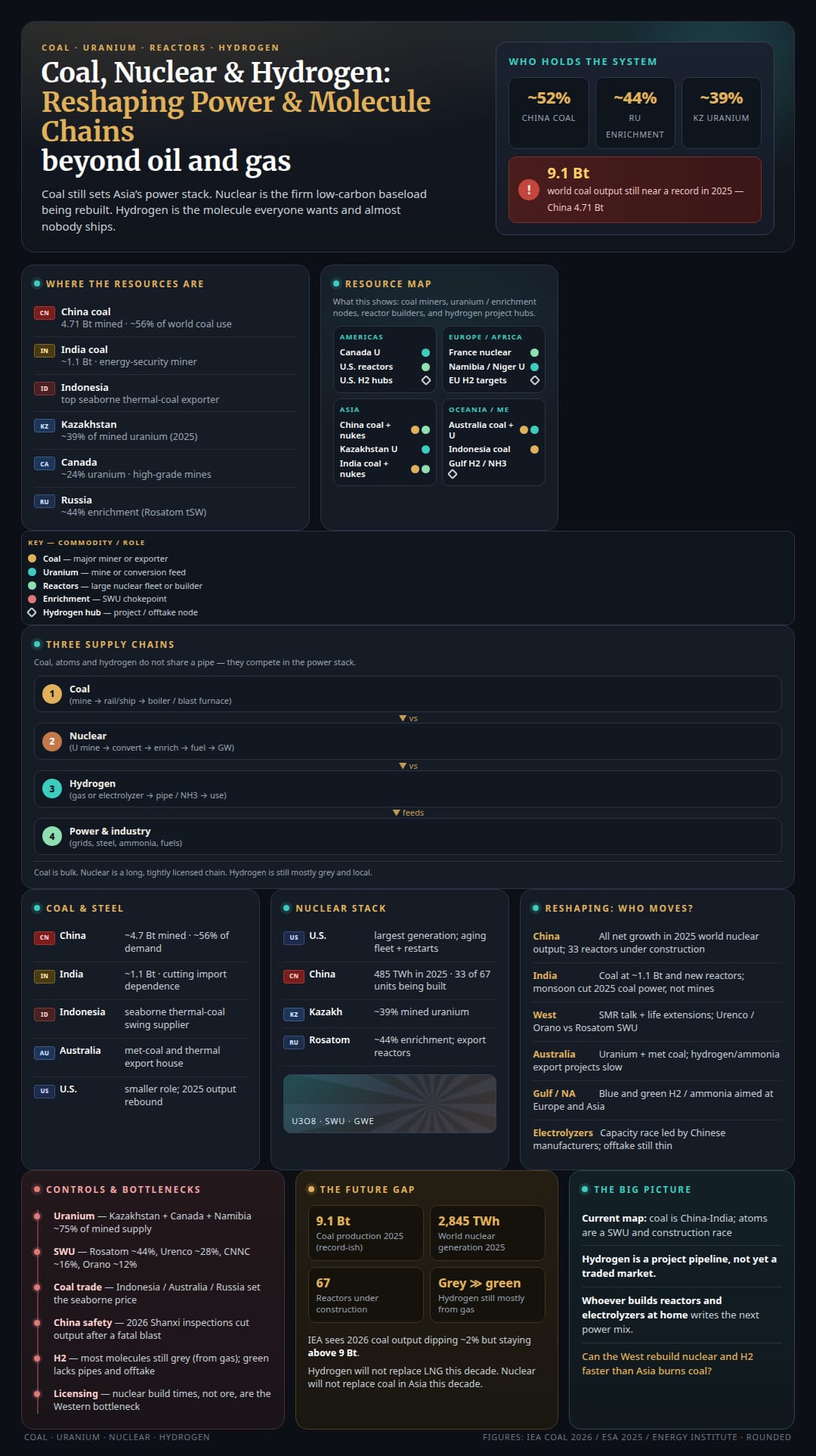Click the AU badge next to Australia
This screenshot has height=1456, width=816.
tap(44, 1052)
